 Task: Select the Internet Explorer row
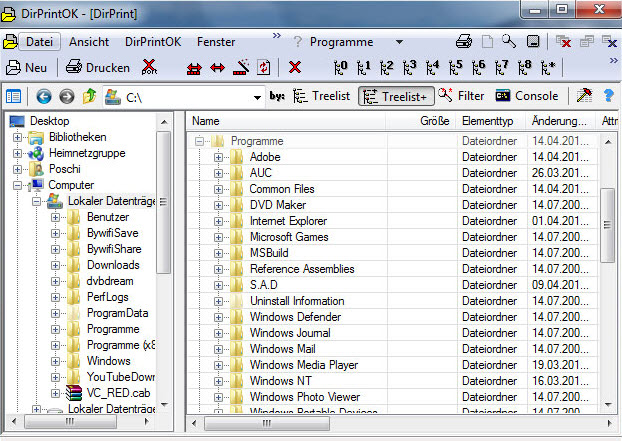click(392, 221)
